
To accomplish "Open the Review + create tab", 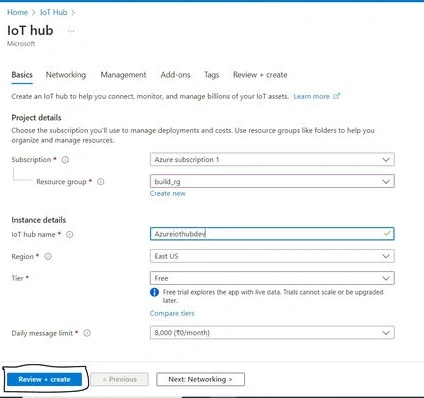I will pos(260,75).
